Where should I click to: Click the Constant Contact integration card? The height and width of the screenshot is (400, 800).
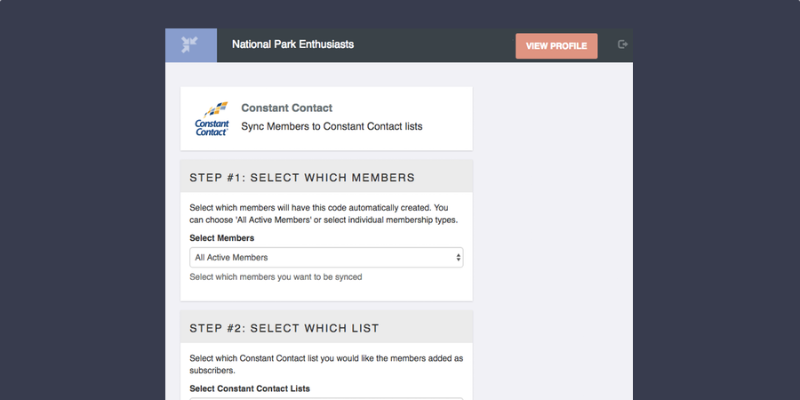point(326,118)
